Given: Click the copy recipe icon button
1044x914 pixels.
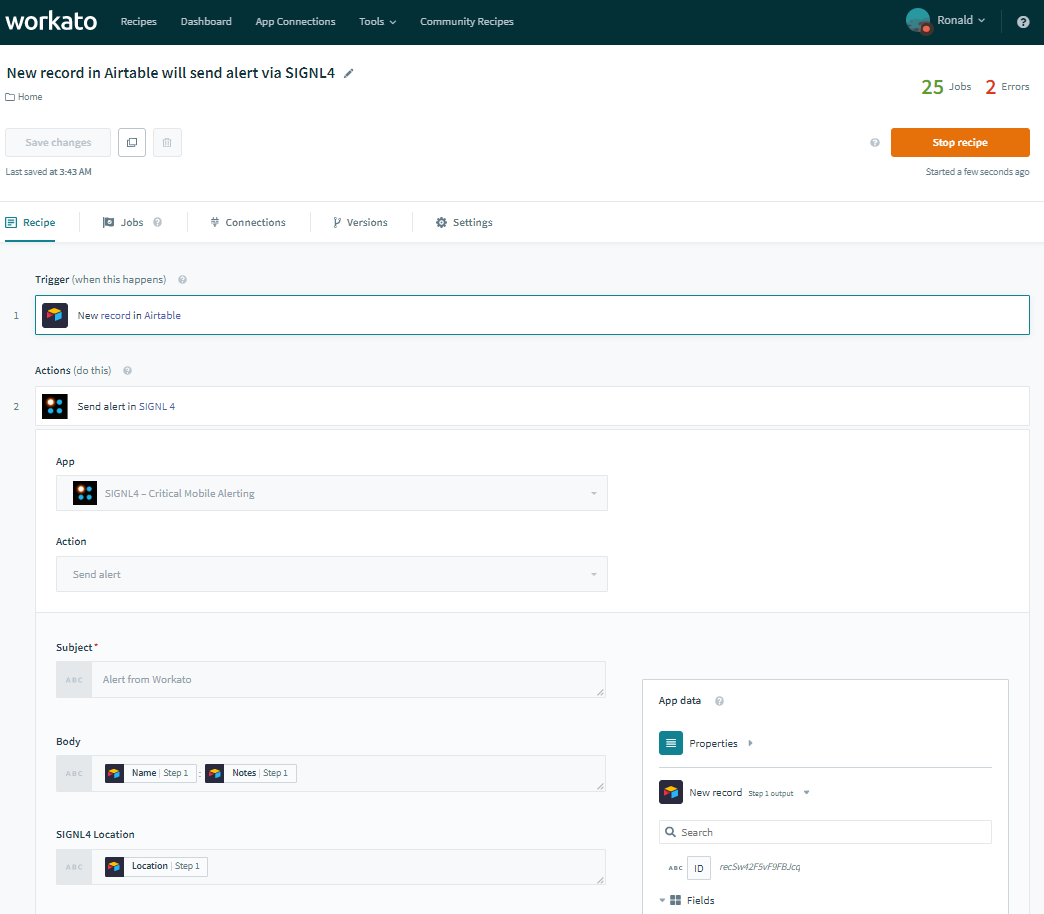Looking at the screenshot, I should 132,142.
